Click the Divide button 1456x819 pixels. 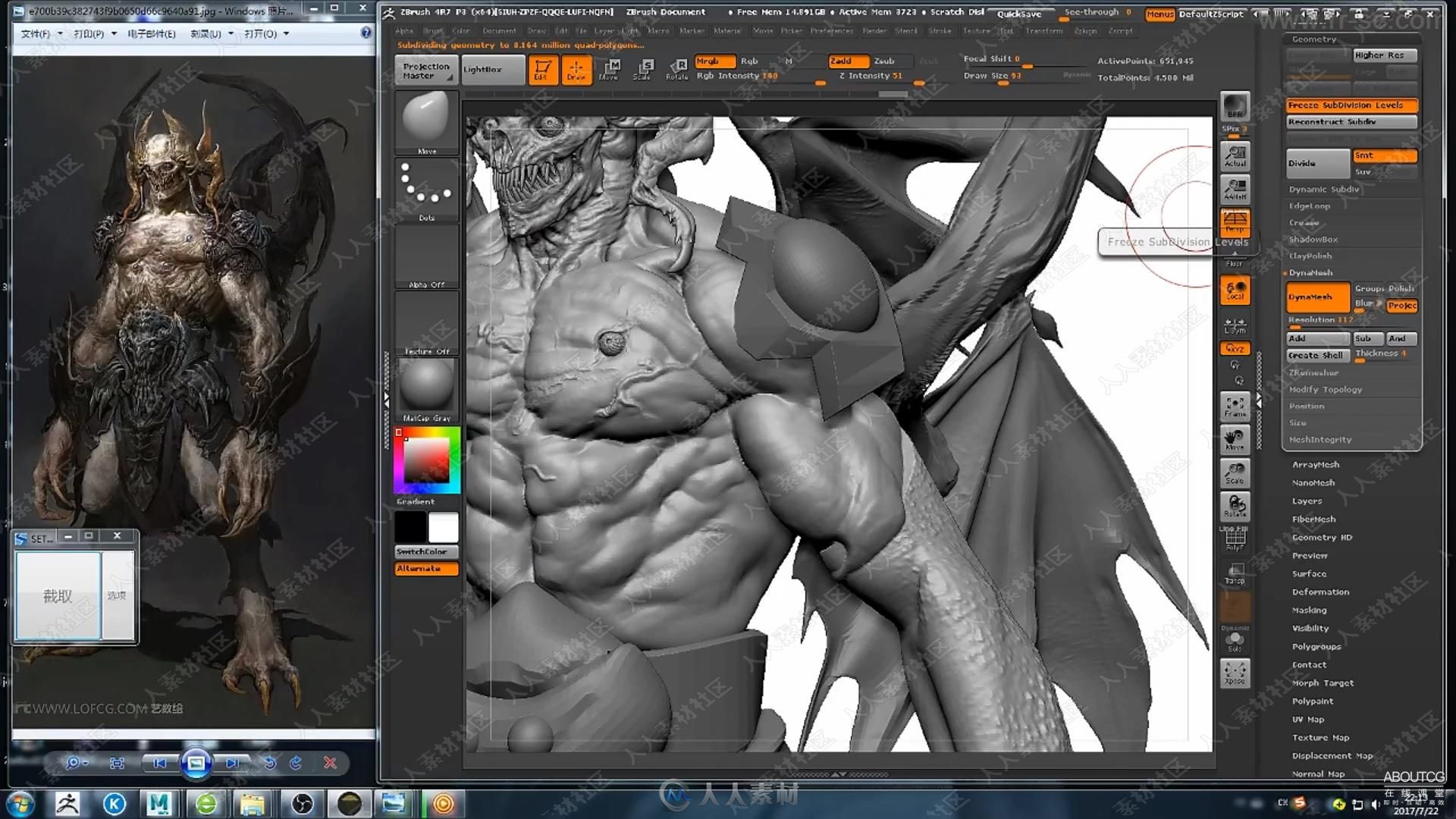click(x=1318, y=163)
